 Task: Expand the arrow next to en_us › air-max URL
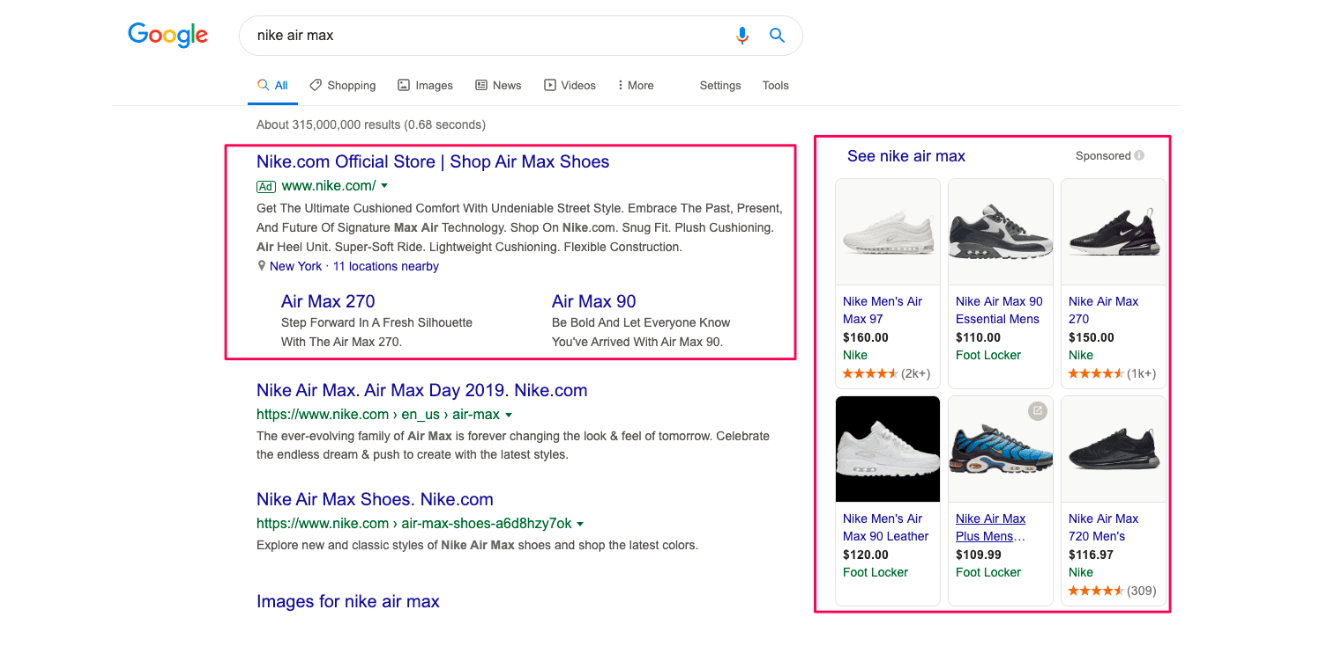[508, 415]
